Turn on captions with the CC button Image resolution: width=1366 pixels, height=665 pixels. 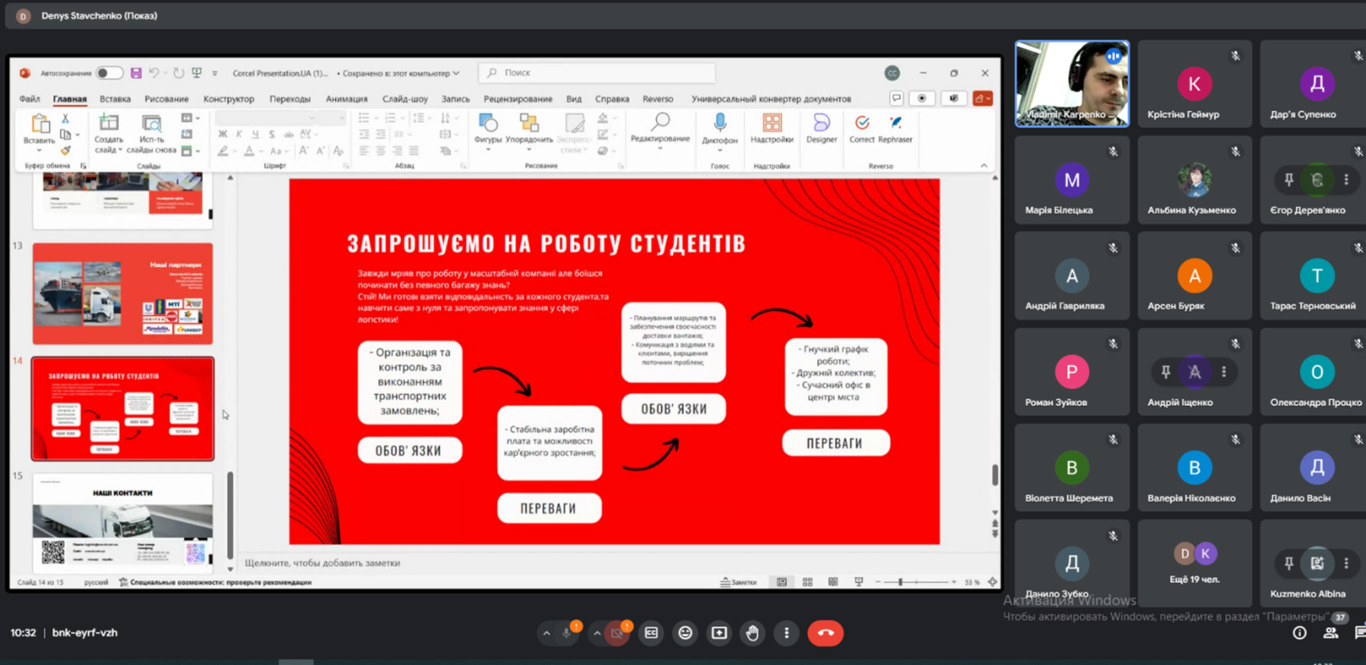click(x=651, y=633)
